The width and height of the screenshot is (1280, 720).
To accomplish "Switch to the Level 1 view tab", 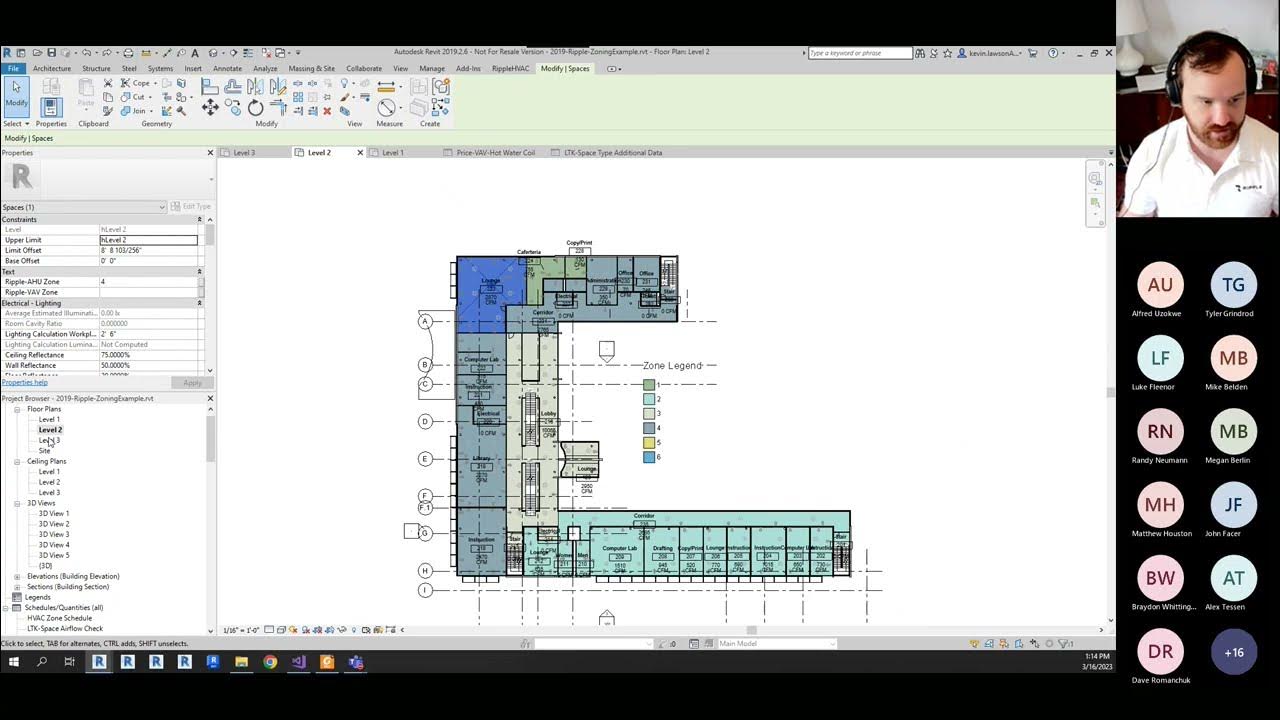I will (x=393, y=153).
